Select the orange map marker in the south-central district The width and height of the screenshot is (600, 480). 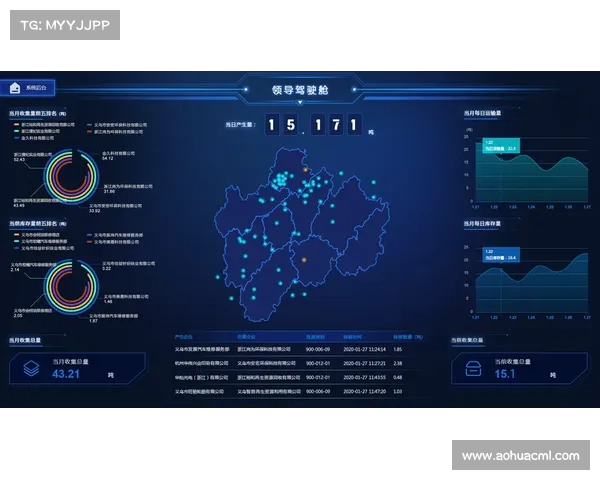304,260
